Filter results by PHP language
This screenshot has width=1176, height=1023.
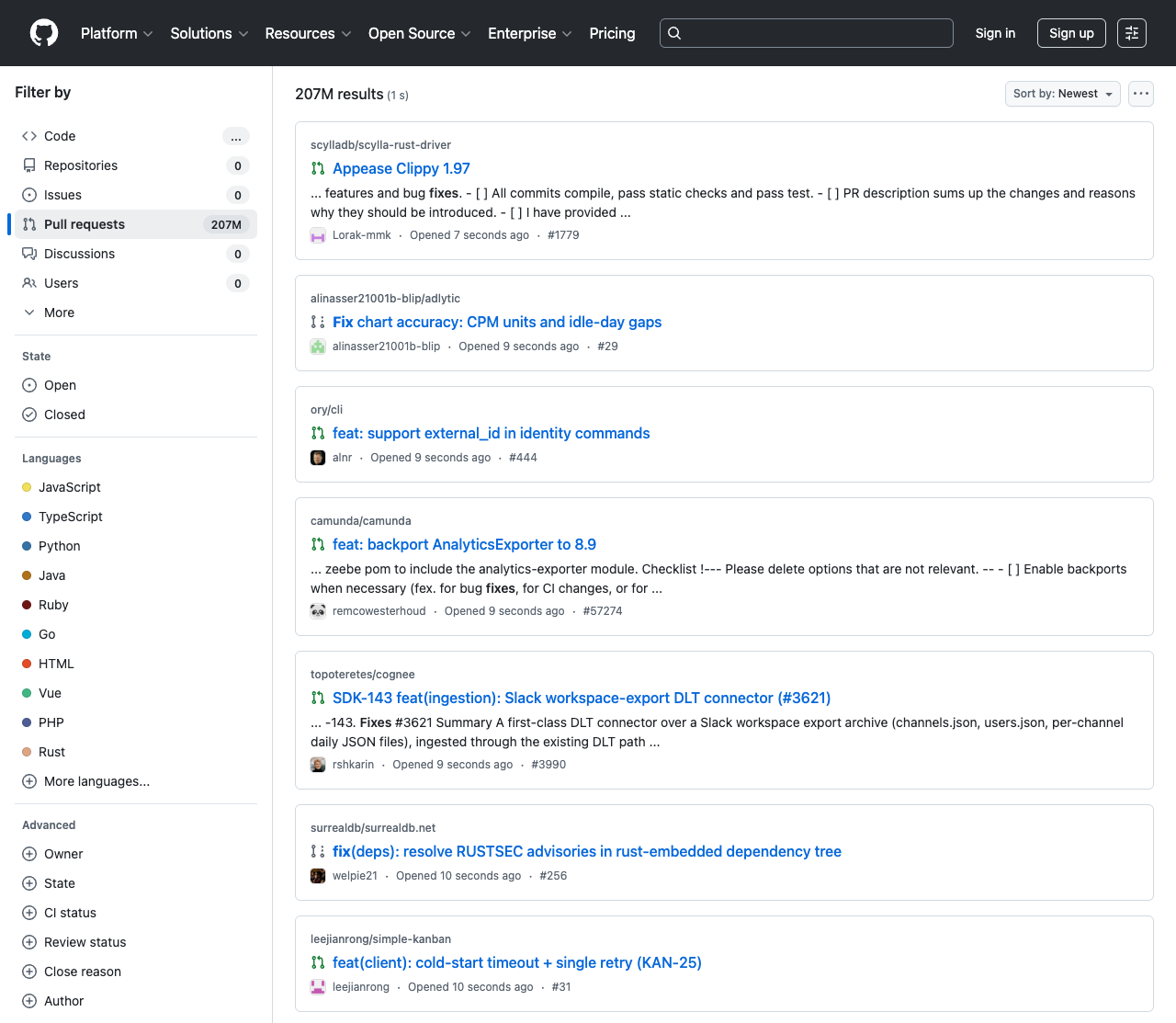point(136,722)
